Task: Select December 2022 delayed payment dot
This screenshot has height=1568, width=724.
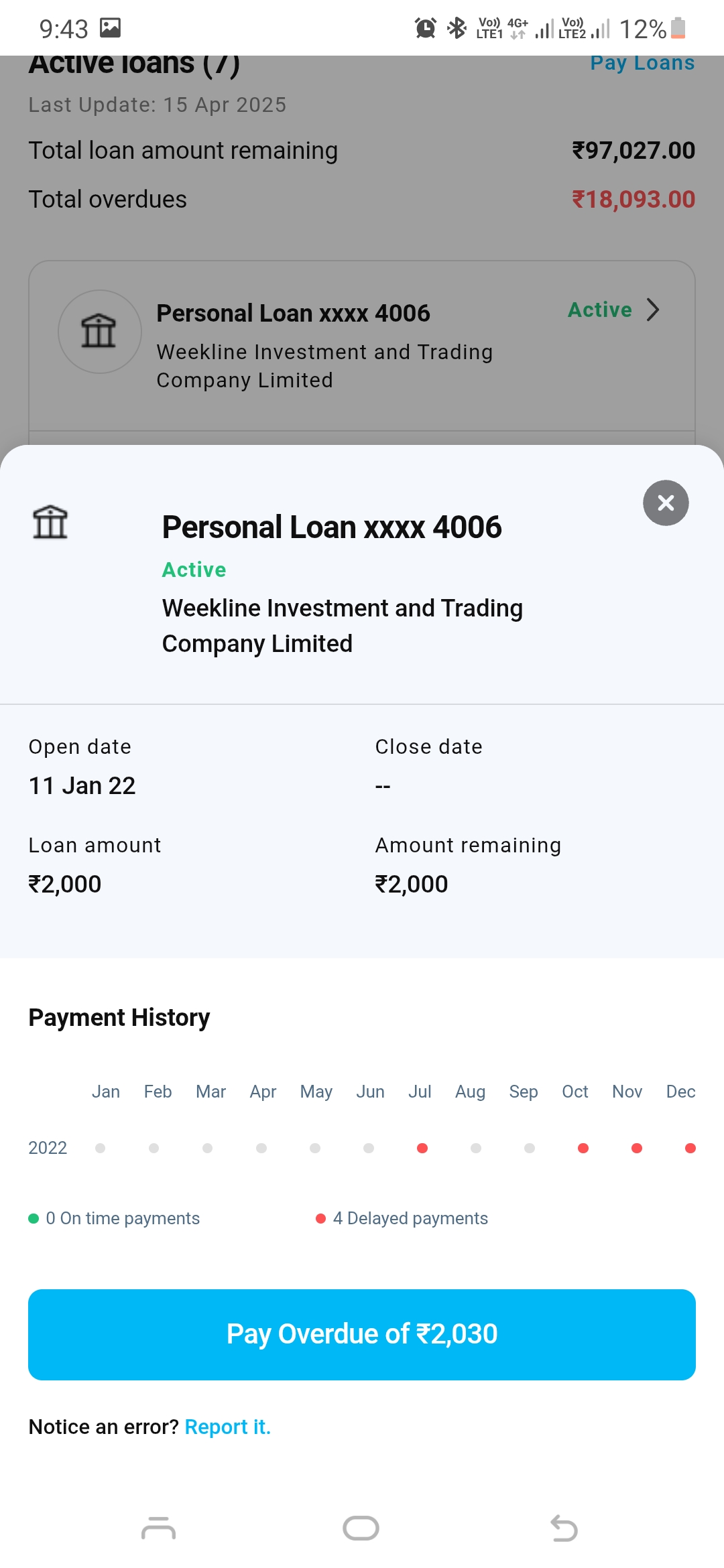Action: [690, 1148]
